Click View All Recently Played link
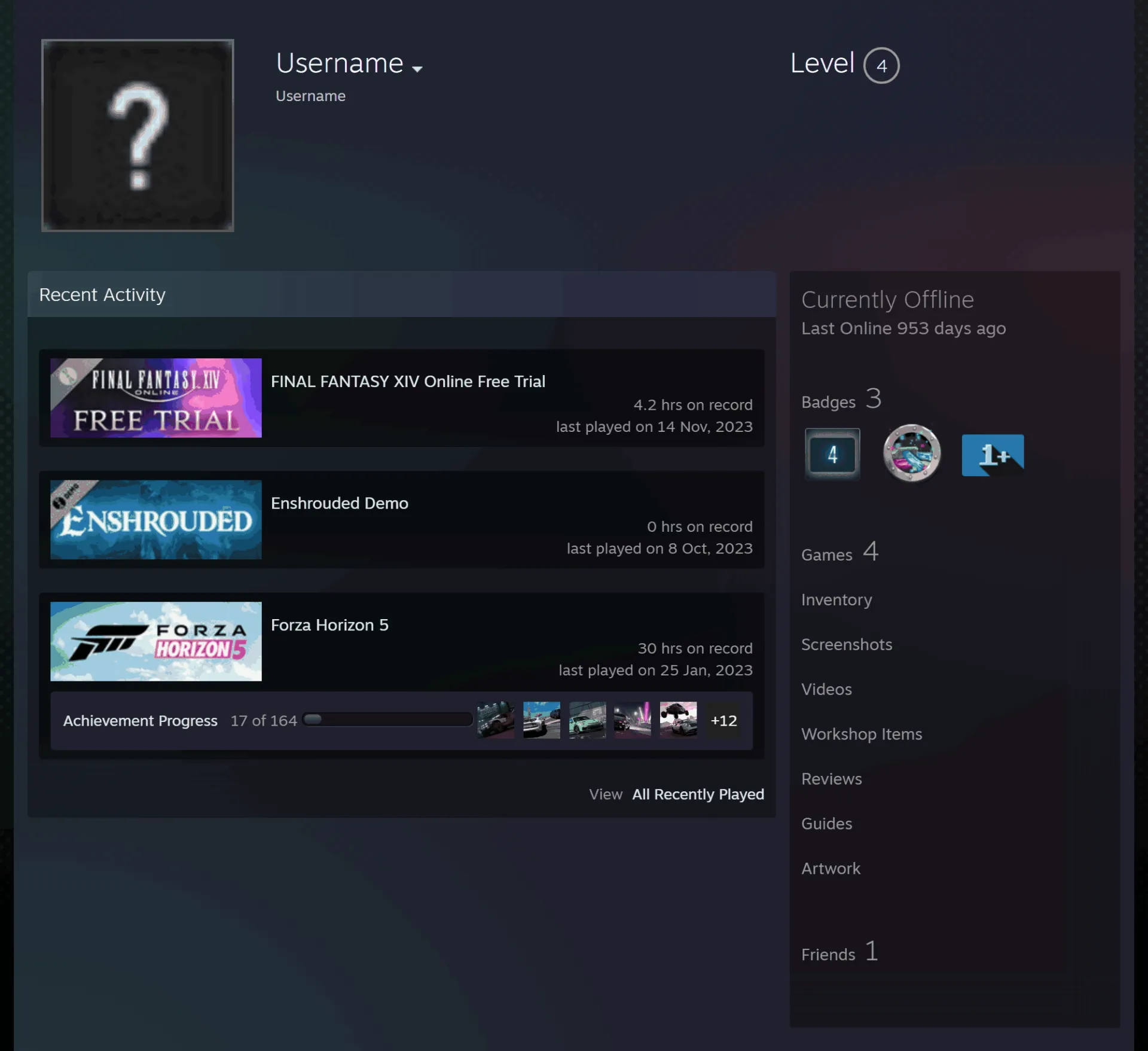Screen dimensions: 1148x1051 click(x=676, y=794)
